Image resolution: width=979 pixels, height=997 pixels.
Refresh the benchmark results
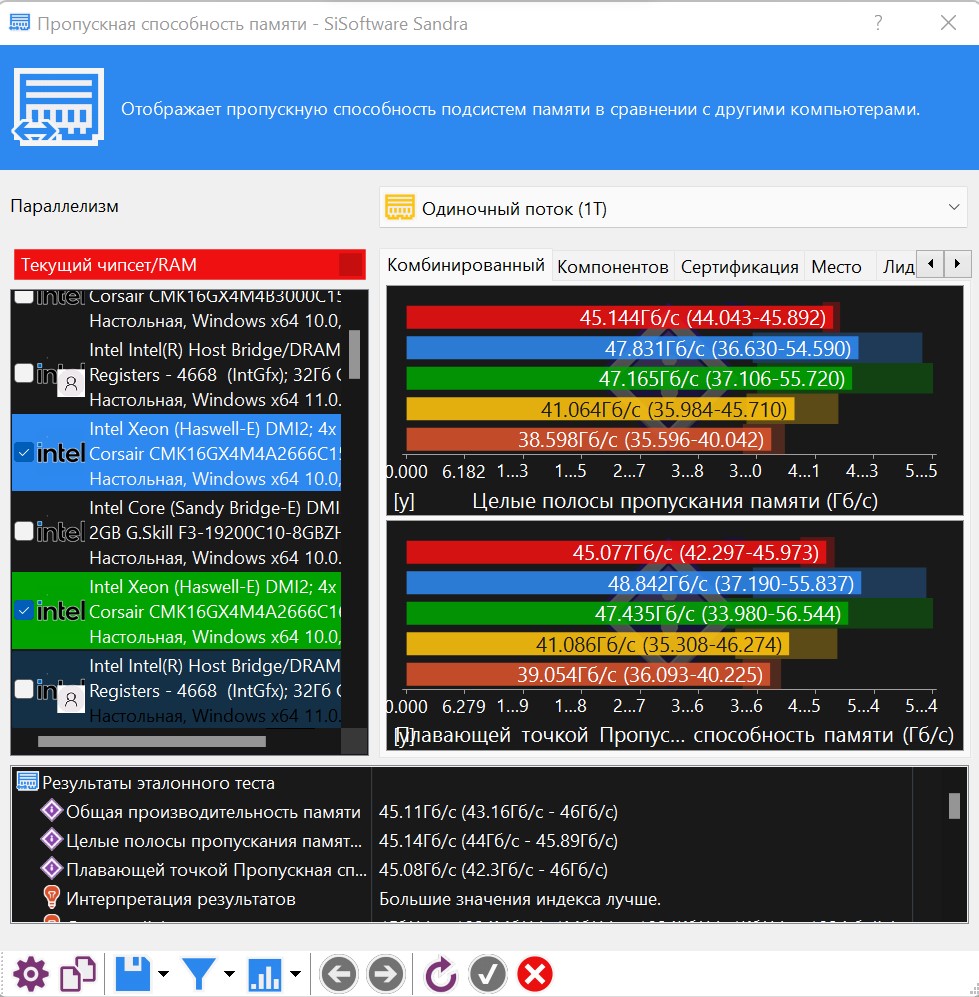(441, 974)
